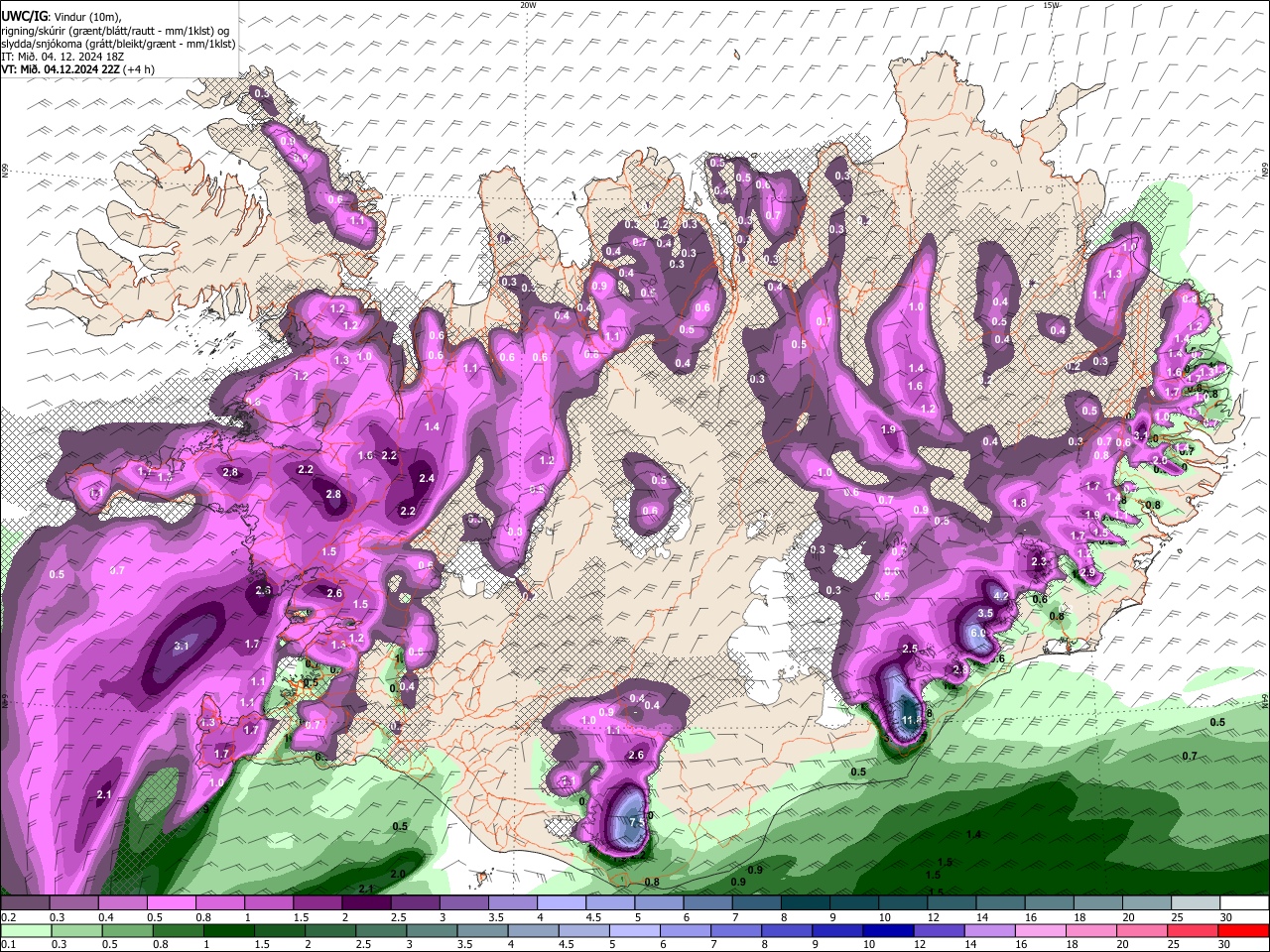Pick the darkest purple 2 mm snow swatch

click(x=365, y=902)
